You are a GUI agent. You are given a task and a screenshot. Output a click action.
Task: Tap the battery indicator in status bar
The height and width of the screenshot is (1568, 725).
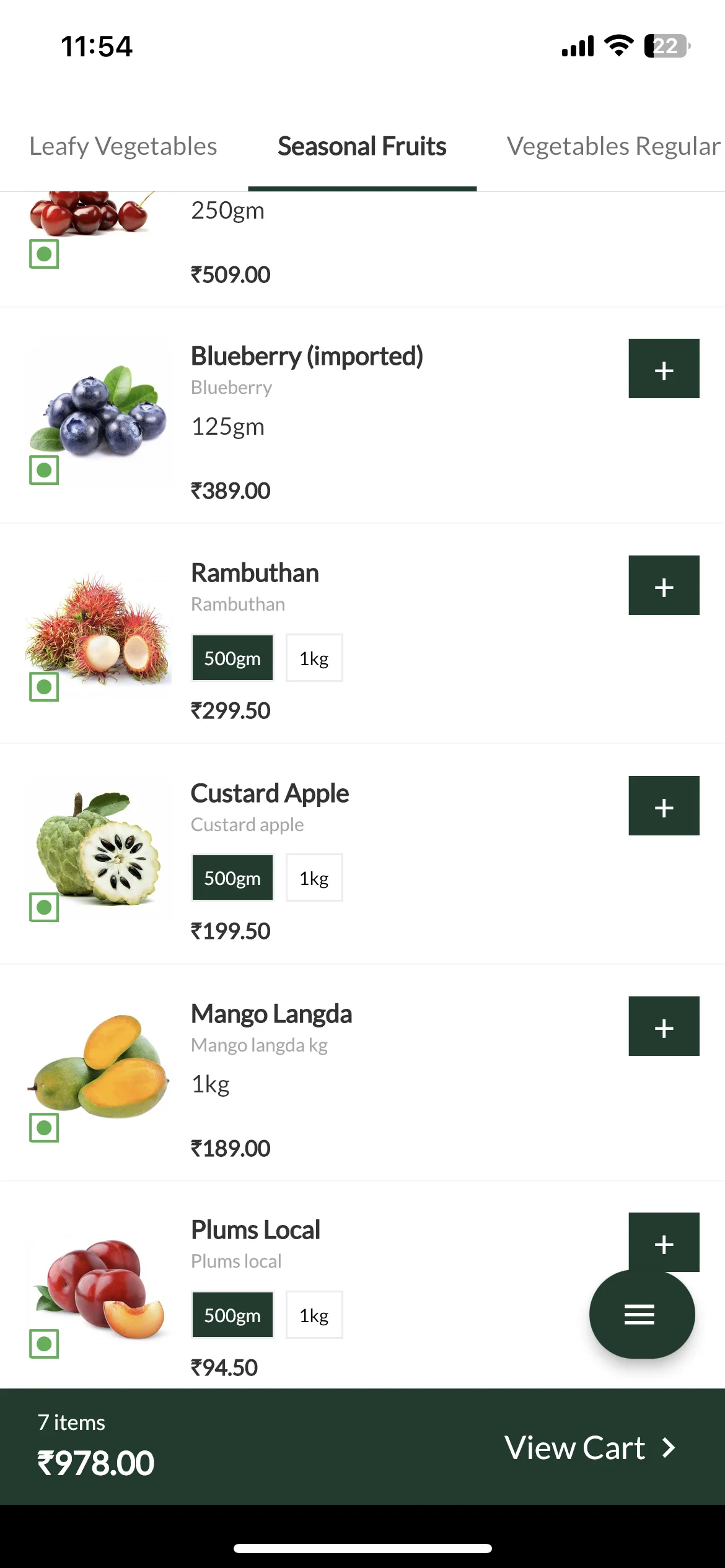click(x=667, y=46)
